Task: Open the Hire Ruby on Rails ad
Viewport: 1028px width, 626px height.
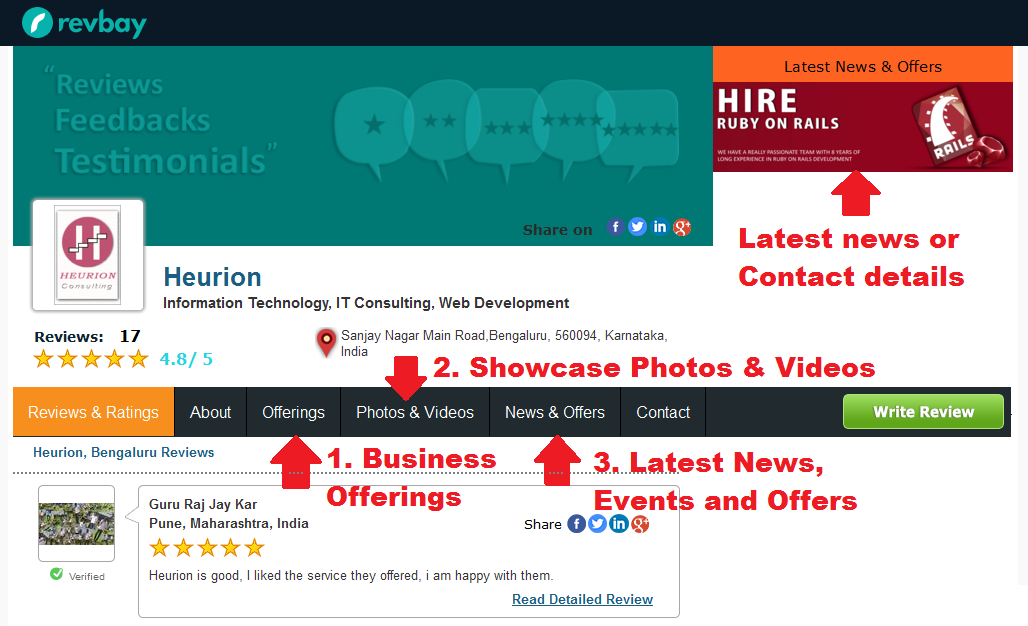Action: 863,127
